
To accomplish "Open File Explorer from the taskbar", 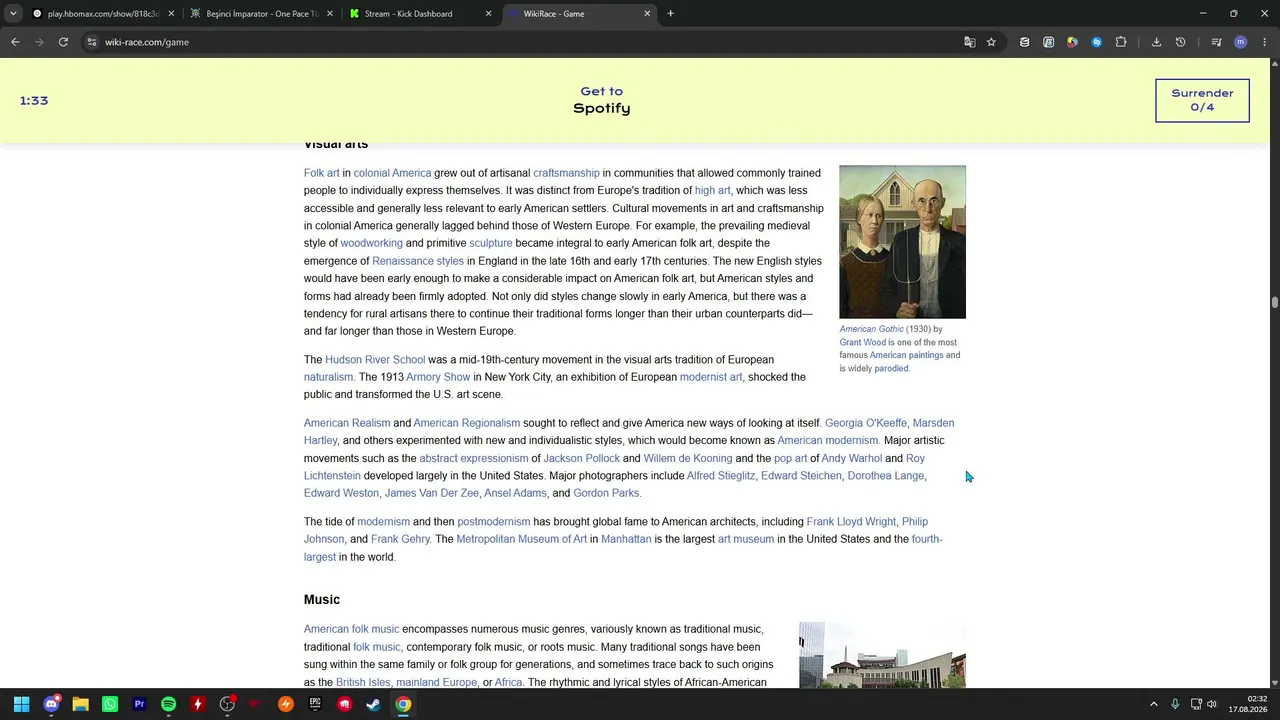I will pyautogui.click(x=80, y=704).
